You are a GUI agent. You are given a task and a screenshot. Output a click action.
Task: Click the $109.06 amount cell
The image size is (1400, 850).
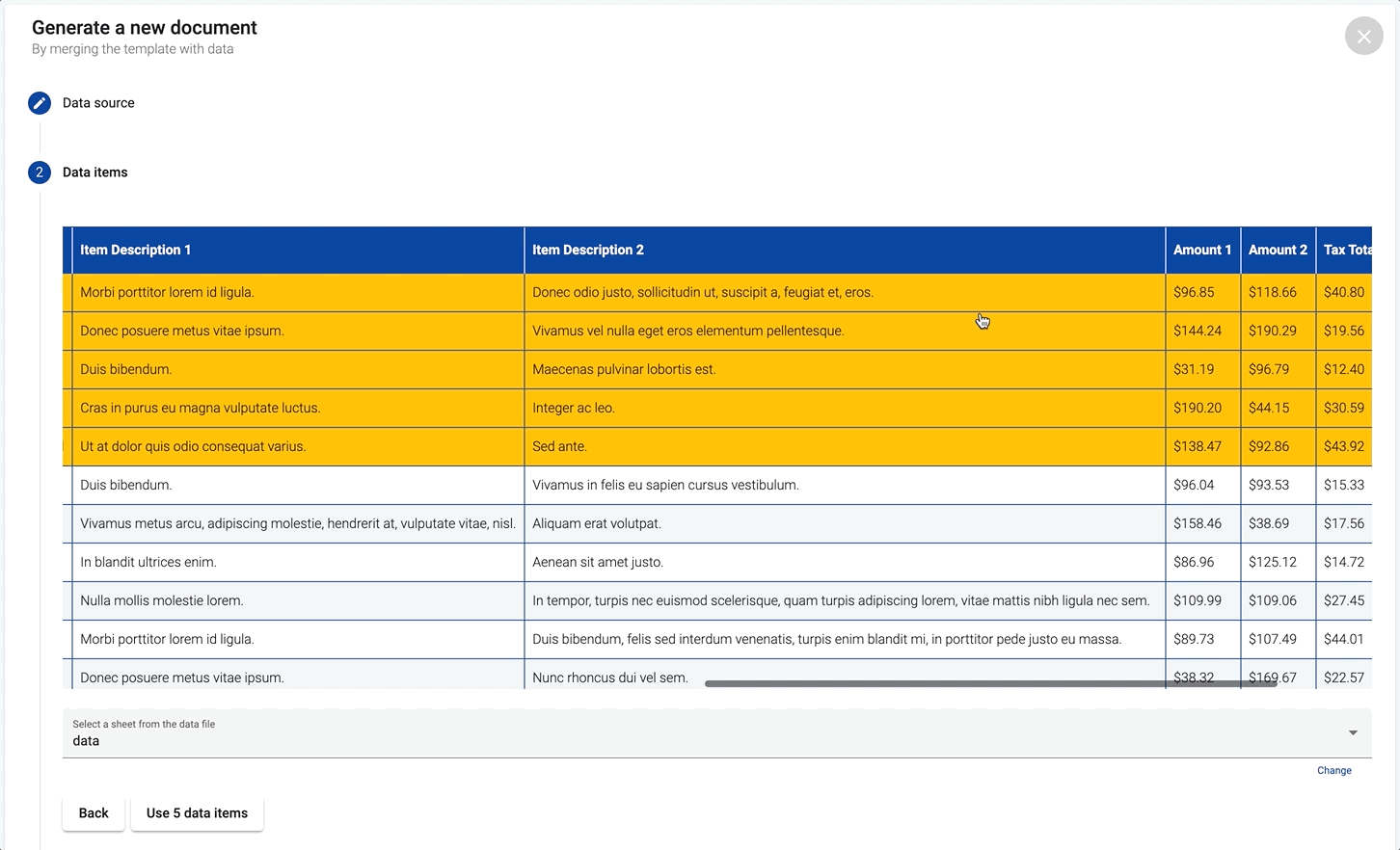(1278, 601)
